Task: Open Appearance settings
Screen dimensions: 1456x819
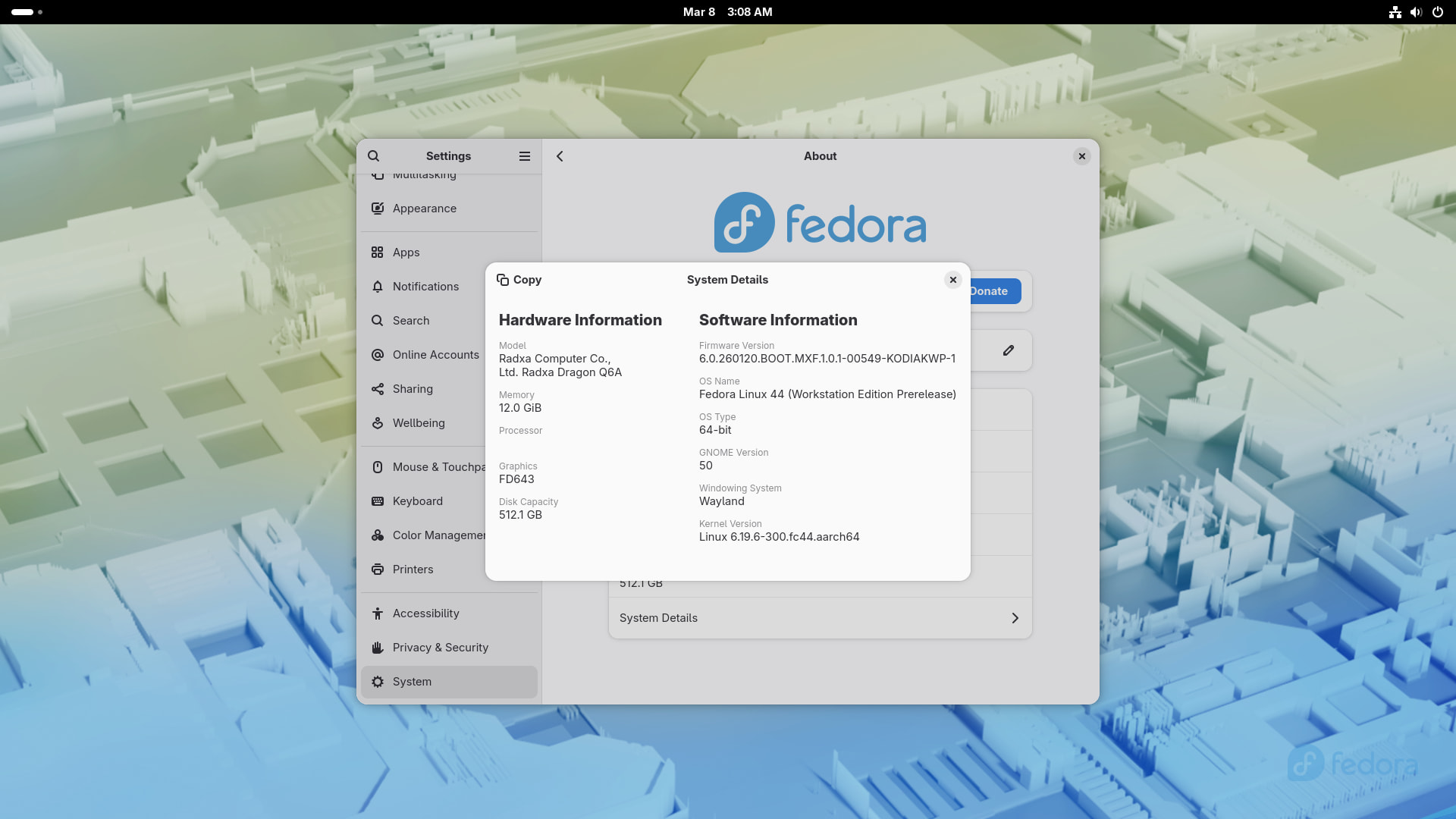Action: (450, 209)
